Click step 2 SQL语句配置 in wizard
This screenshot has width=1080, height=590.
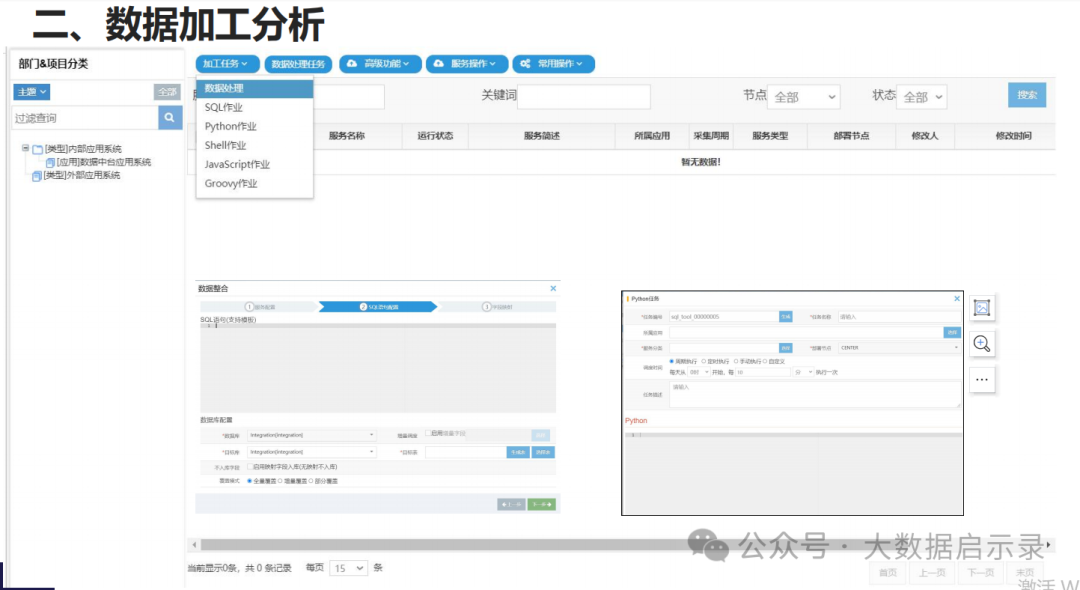pyautogui.click(x=377, y=306)
